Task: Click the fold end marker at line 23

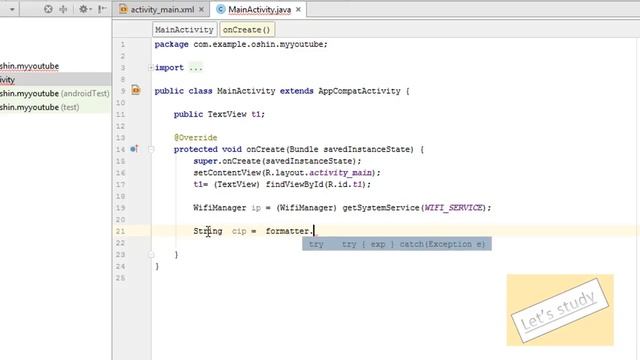Action: tap(151, 255)
